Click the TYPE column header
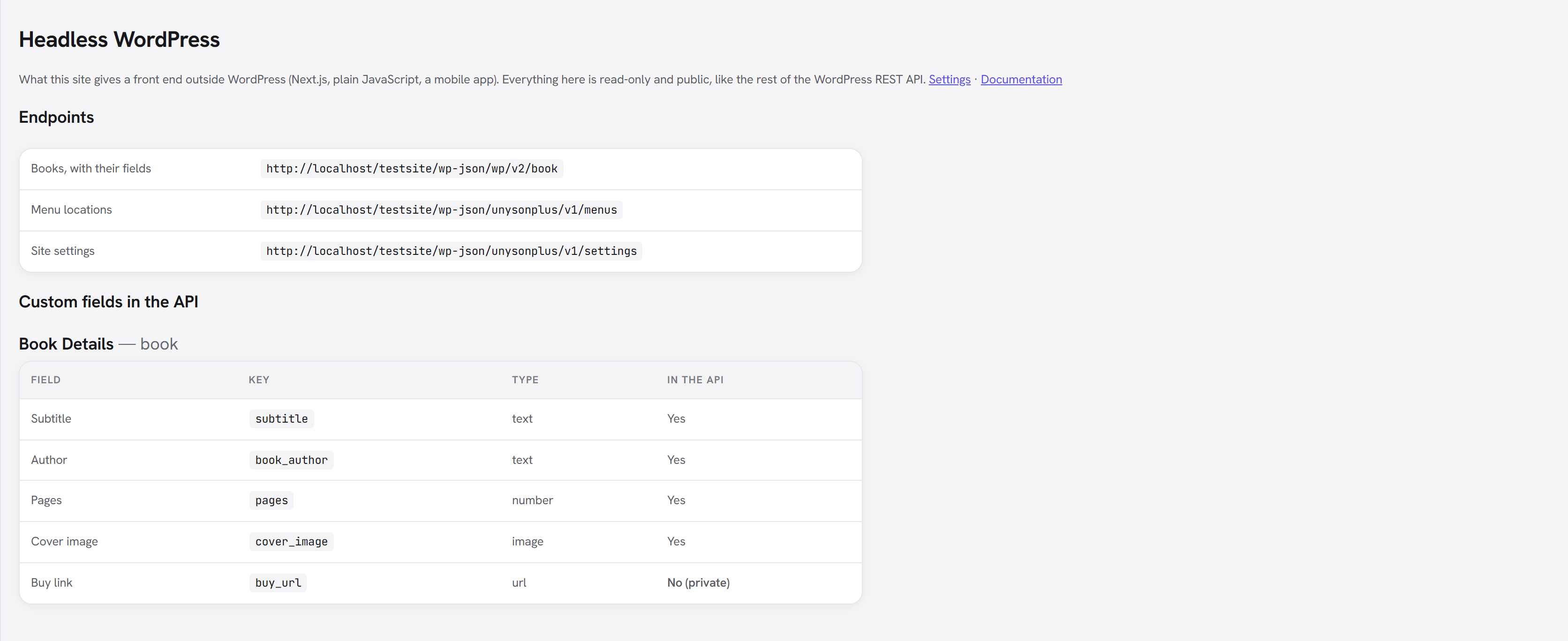The width and height of the screenshot is (1568, 641). pyautogui.click(x=525, y=380)
